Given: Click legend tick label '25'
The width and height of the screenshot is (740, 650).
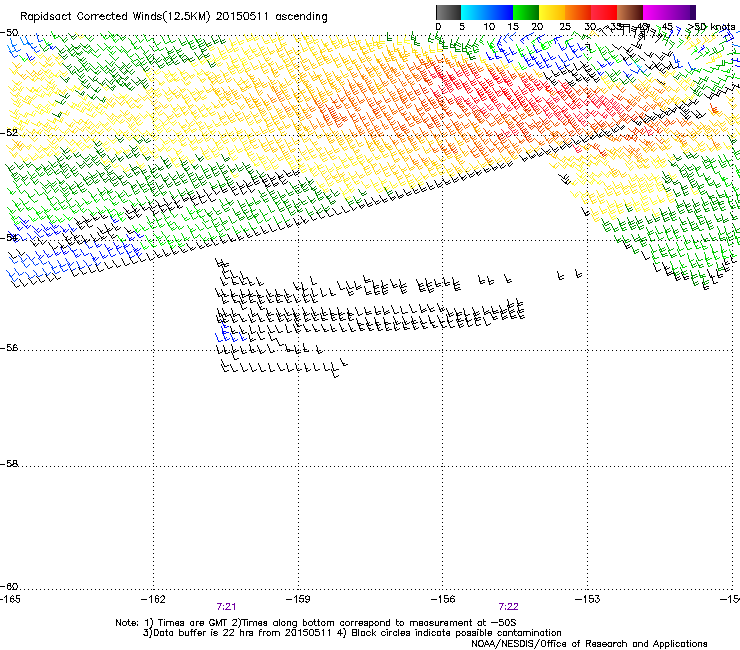Looking at the screenshot, I should [565, 26].
